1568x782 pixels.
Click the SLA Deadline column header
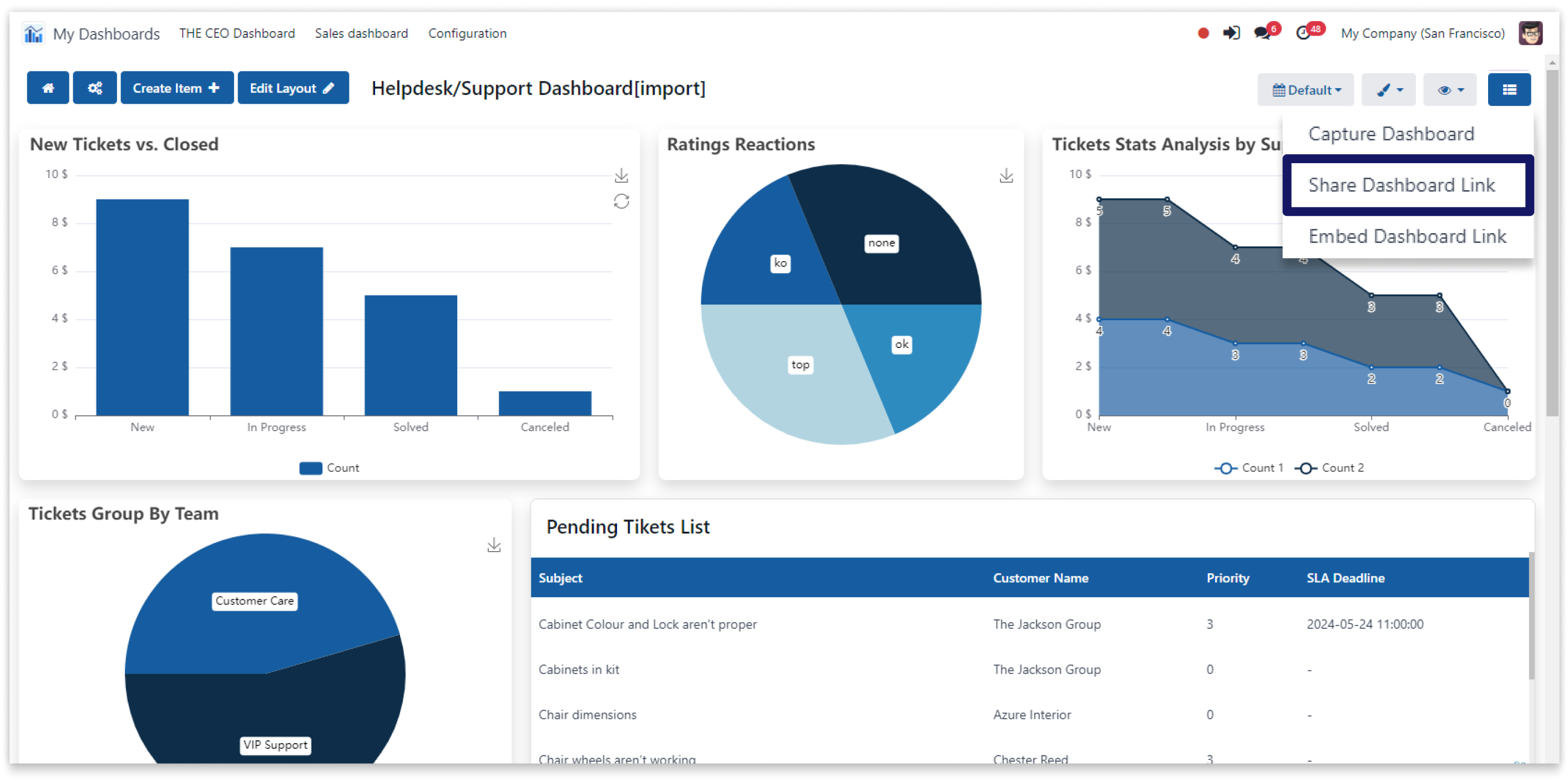(x=1345, y=578)
